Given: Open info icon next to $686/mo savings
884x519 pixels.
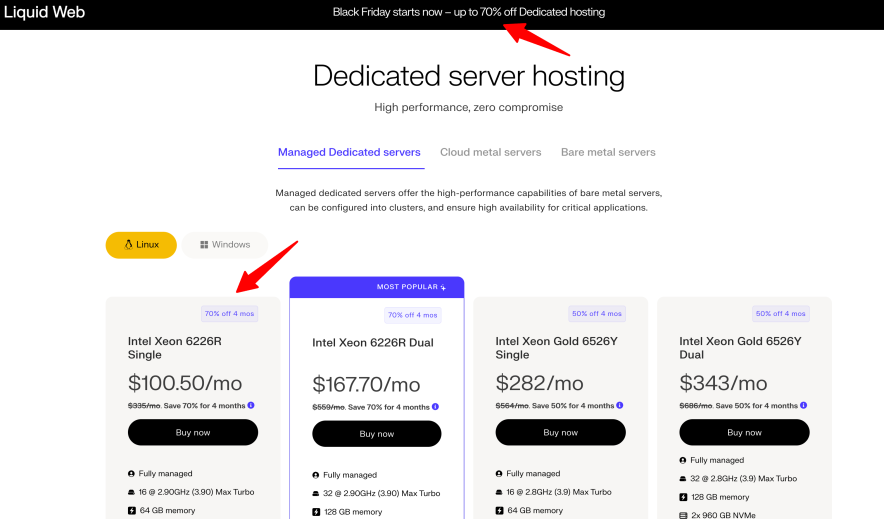Looking at the screenshot, I should pyautogui.click(x=803, y=405).
